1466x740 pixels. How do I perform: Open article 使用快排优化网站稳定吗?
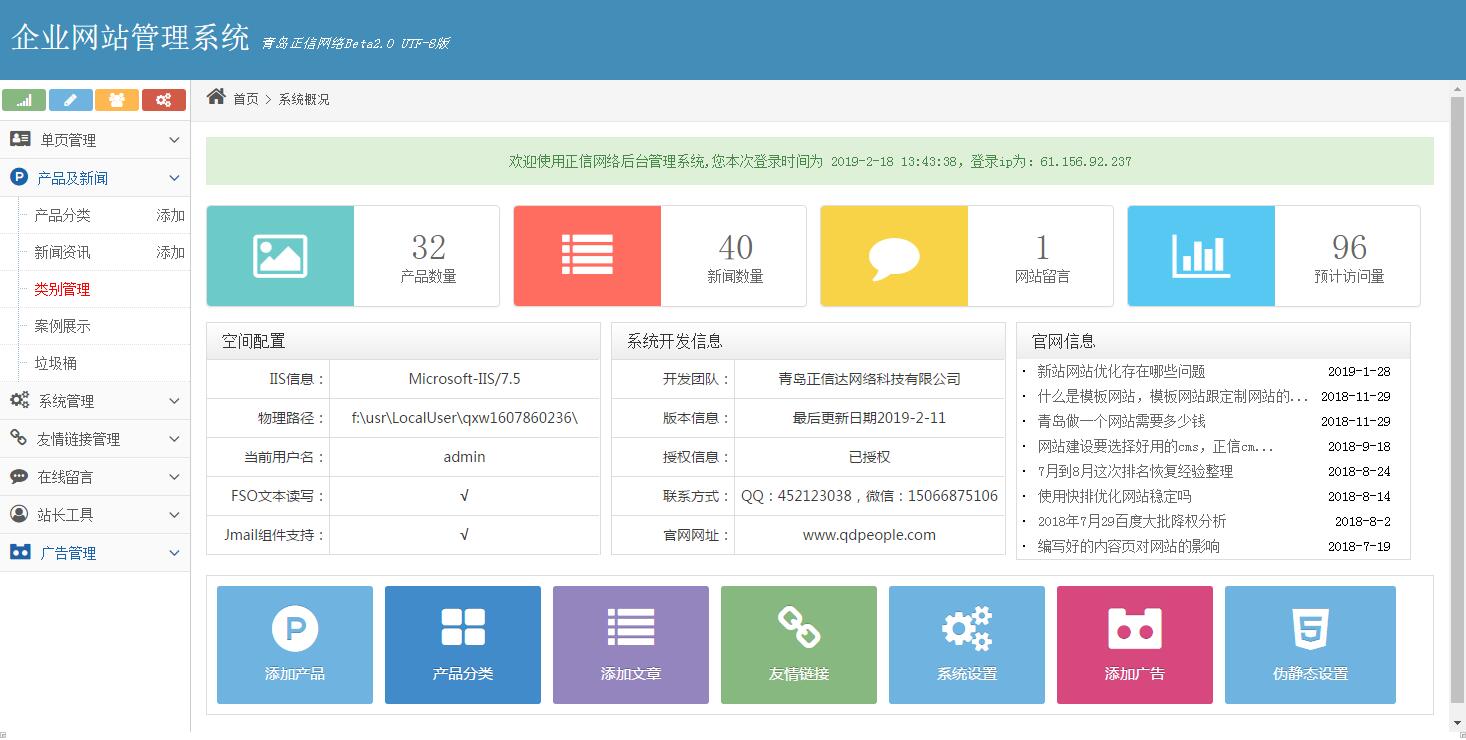coord(1114,496)
